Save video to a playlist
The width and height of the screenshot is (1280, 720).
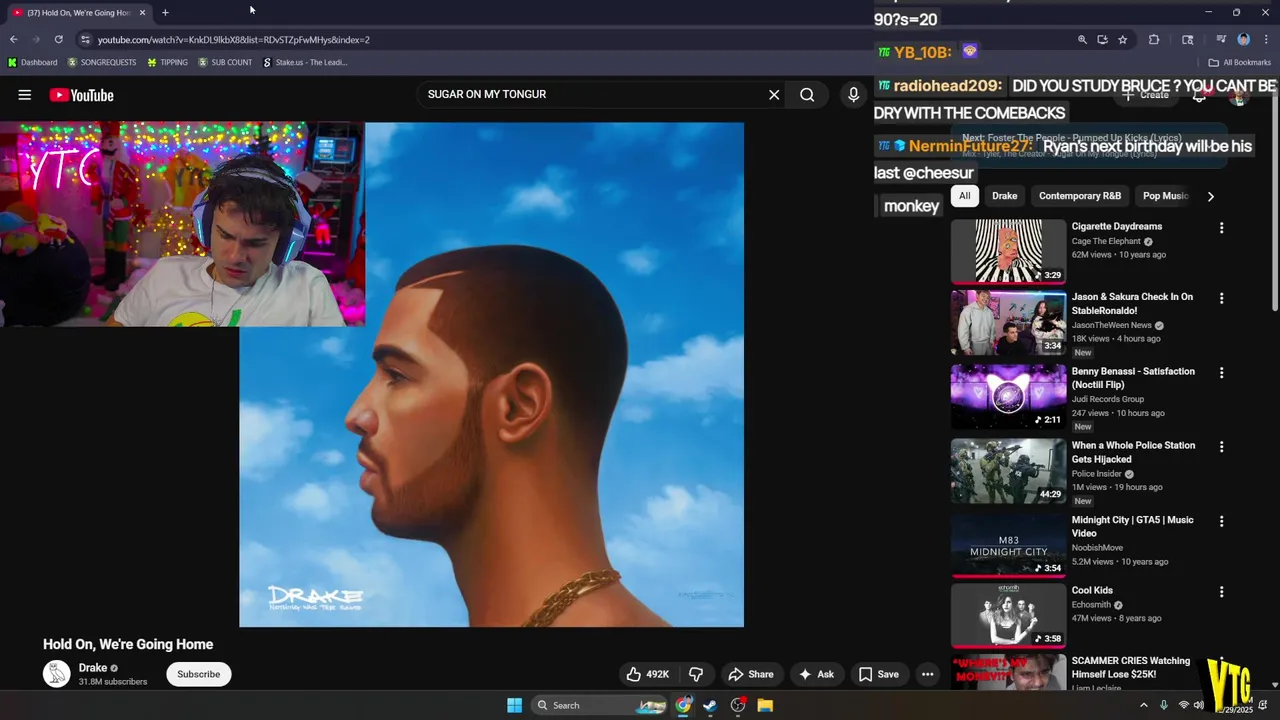point(879,674)
